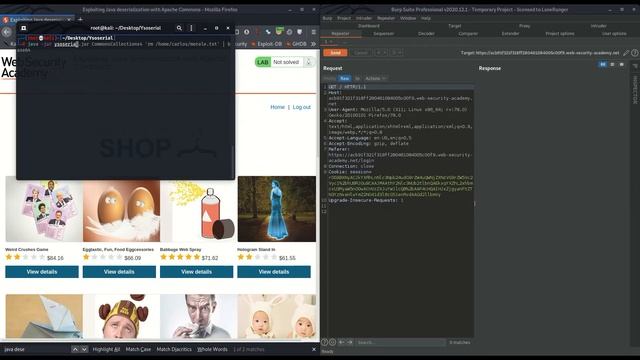Open request search settings gear icon

(333, 342)
